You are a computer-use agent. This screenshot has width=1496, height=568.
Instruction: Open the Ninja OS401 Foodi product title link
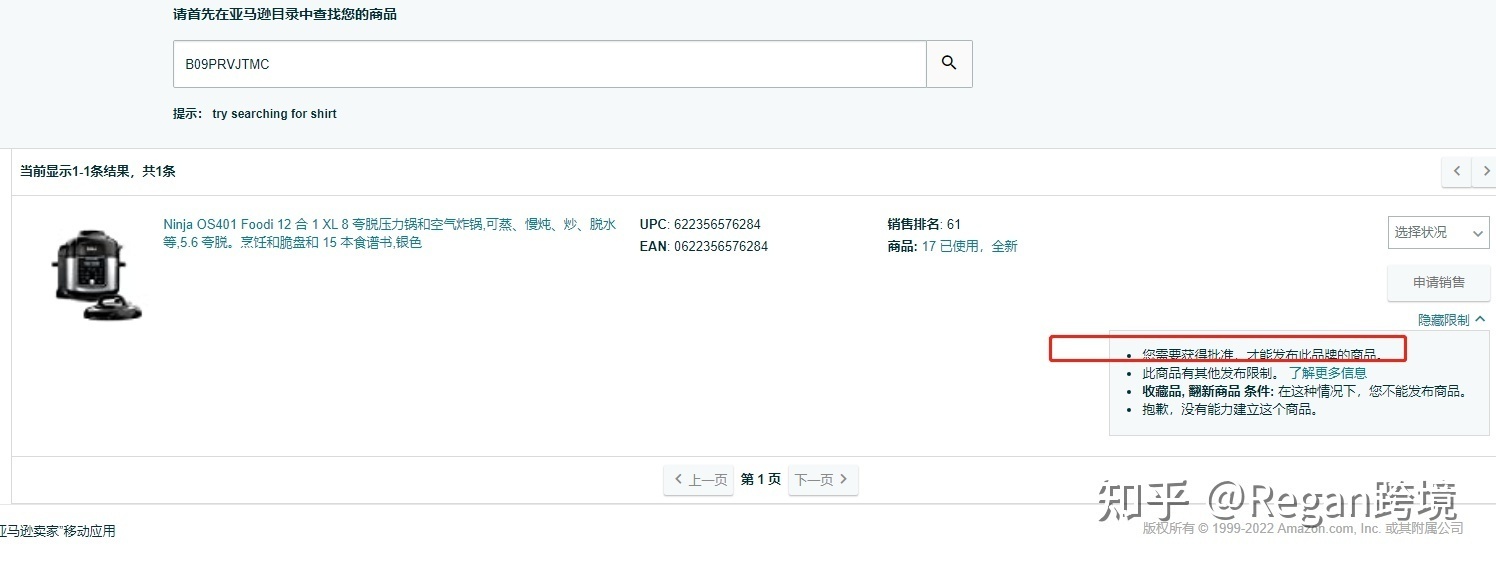tap(390, 233)
